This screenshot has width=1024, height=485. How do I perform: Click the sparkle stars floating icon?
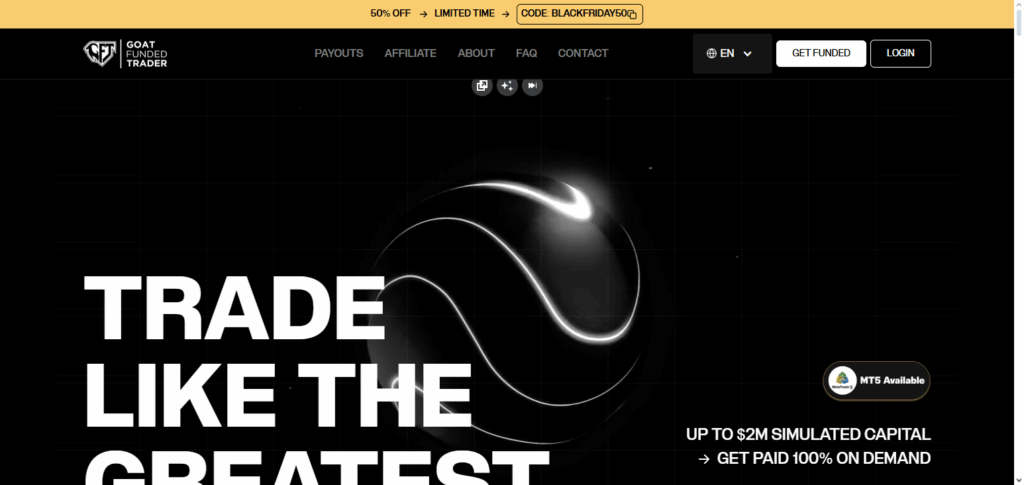(x=507, y=86)
